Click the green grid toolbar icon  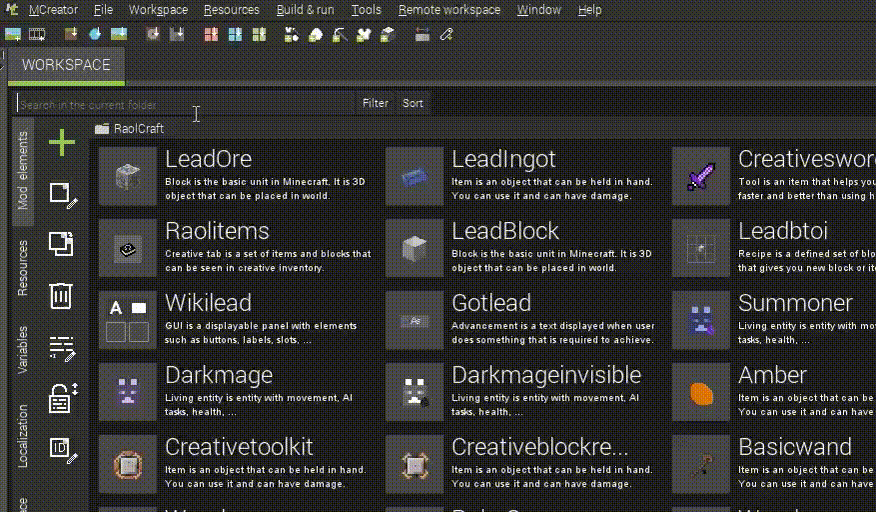259,35
